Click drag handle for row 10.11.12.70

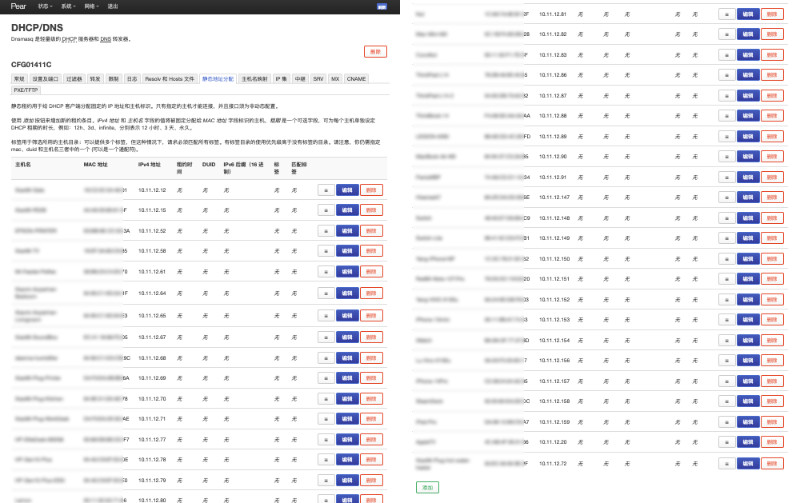(x=326, y=399)
